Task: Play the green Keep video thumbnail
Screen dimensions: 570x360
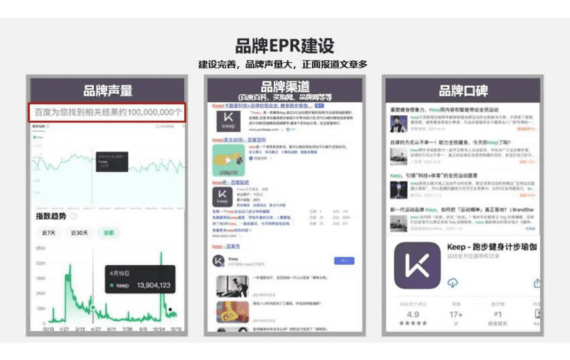Action: tap(228, 160)
